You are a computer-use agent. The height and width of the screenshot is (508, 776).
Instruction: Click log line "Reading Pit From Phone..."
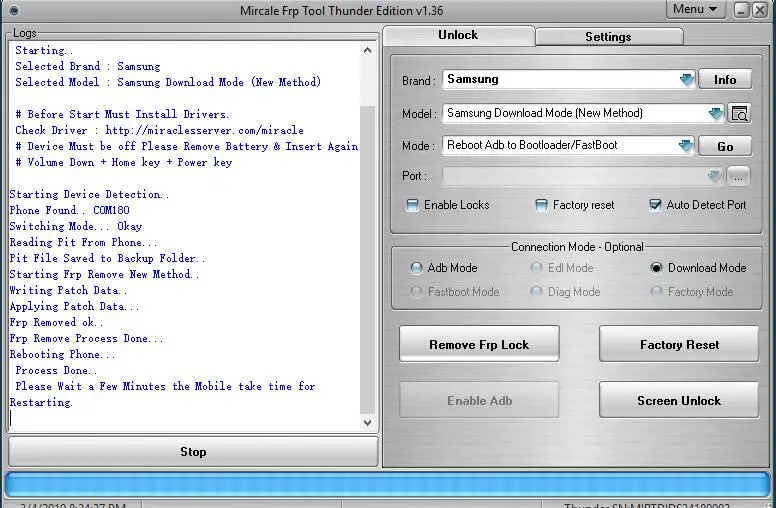(83, 242)
